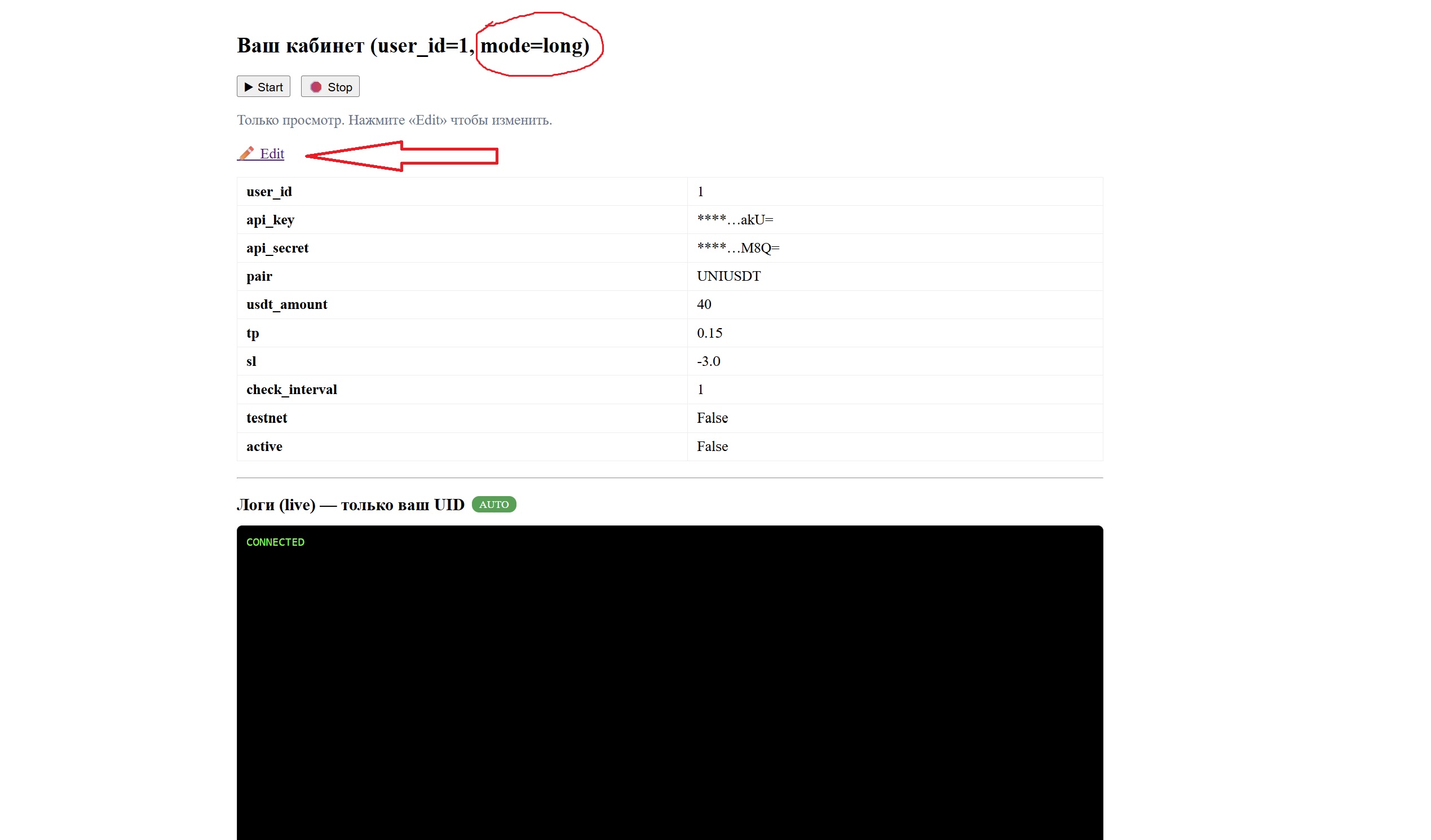Click the green AUTO badge
The image size is (1431, 840).
493,505
